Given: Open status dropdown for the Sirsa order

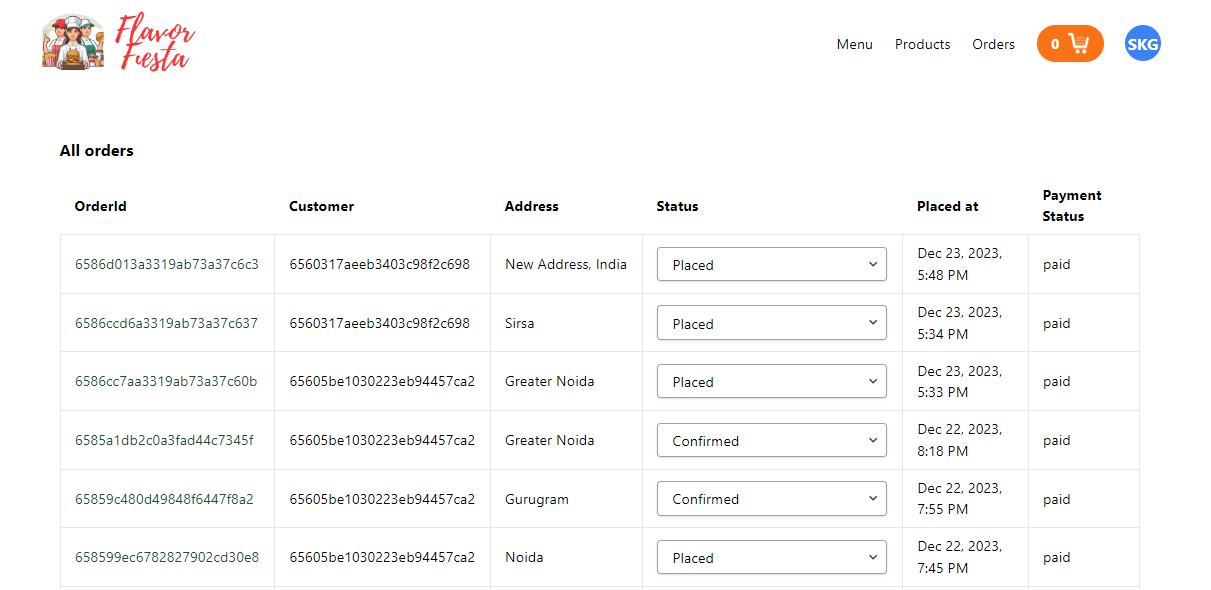Looking at the screenshot, I should pos(771,323).
